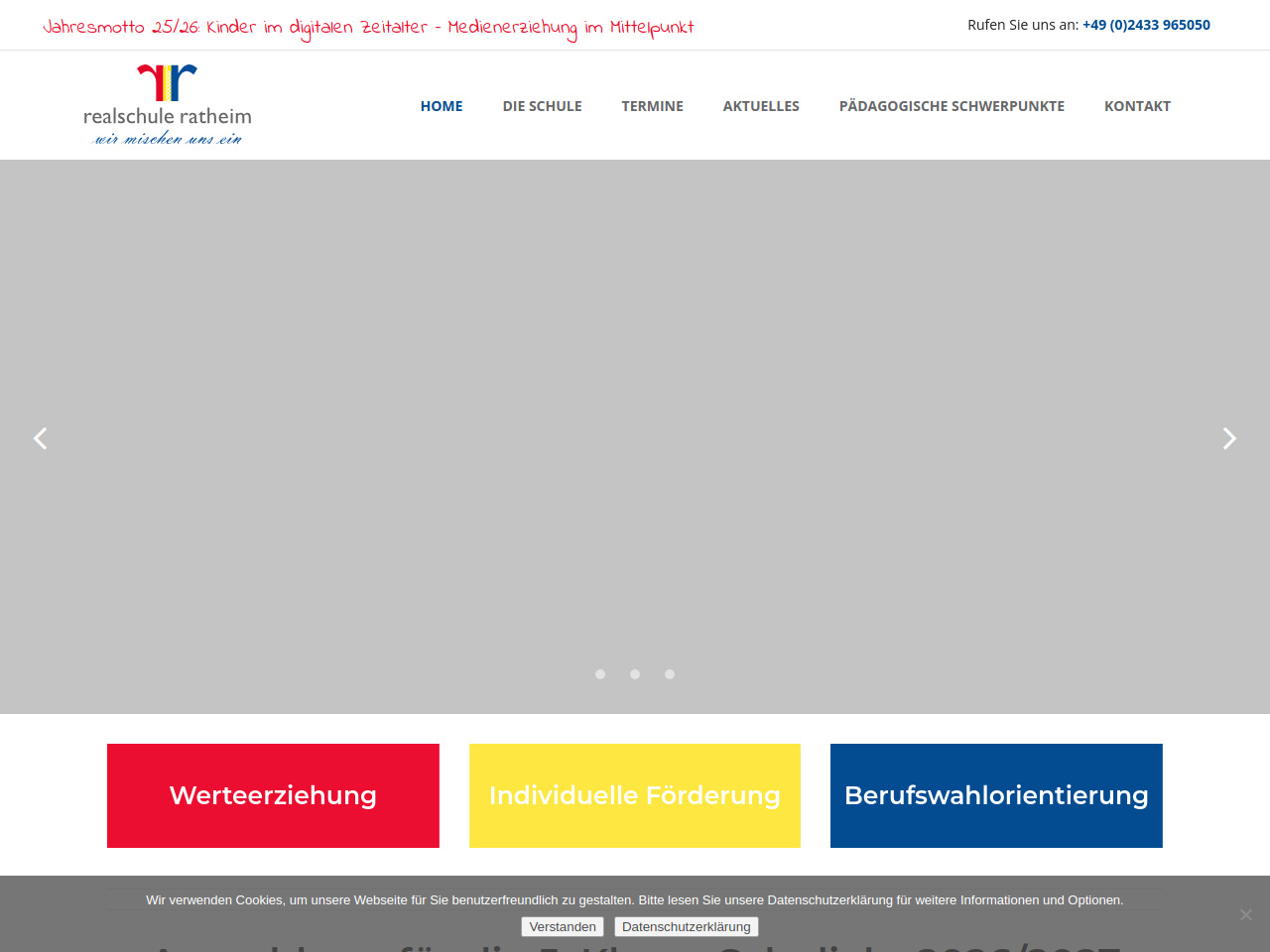This screenshot has width=1270, height=952.
Task: Open the Kontakt page
Action: (x=1137, y=106)
